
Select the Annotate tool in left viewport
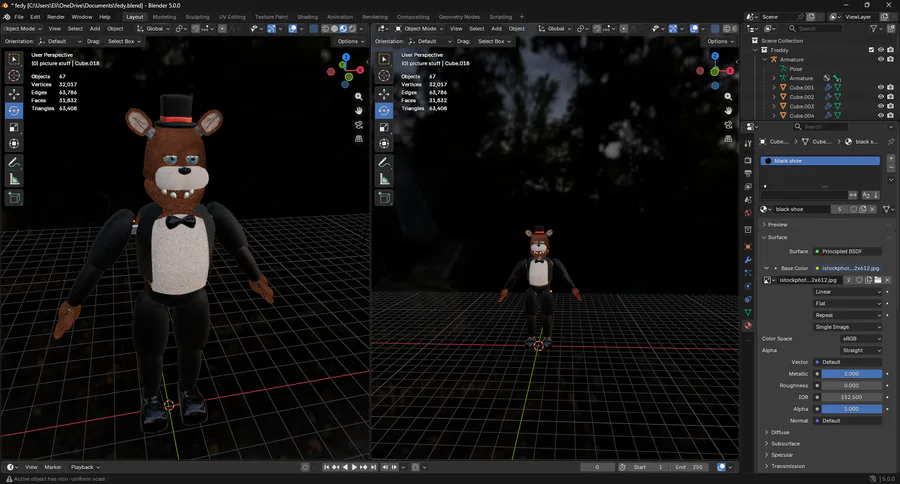pos(14,162)
